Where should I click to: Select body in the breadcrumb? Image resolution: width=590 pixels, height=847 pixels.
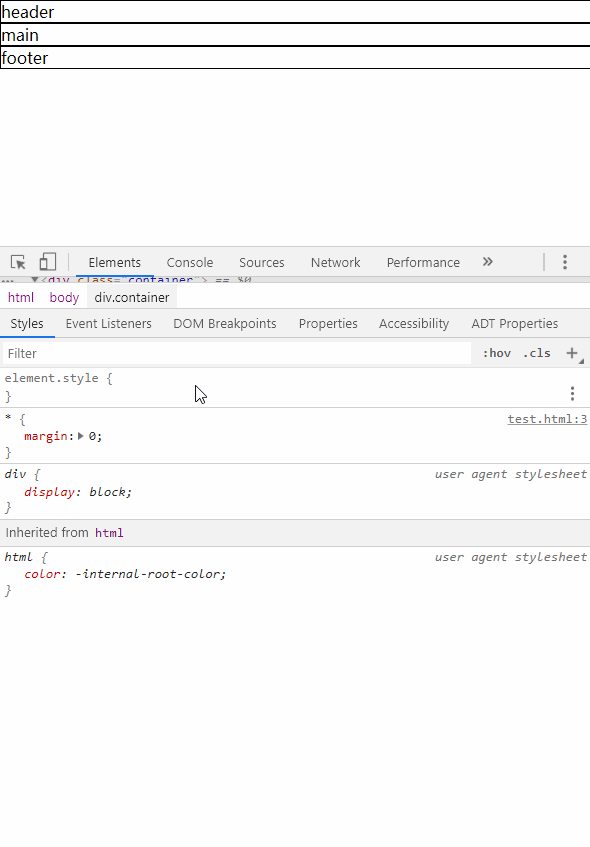tap(64, 298)
